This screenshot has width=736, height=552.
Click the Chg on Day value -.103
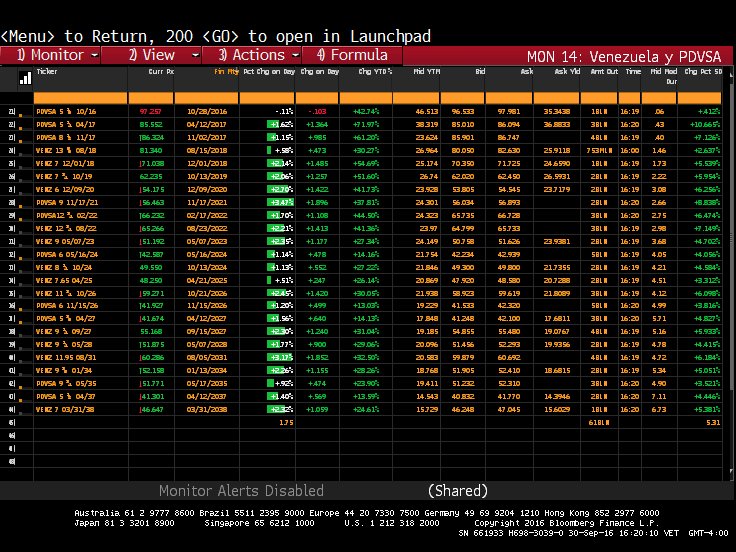tap(318, 112)
